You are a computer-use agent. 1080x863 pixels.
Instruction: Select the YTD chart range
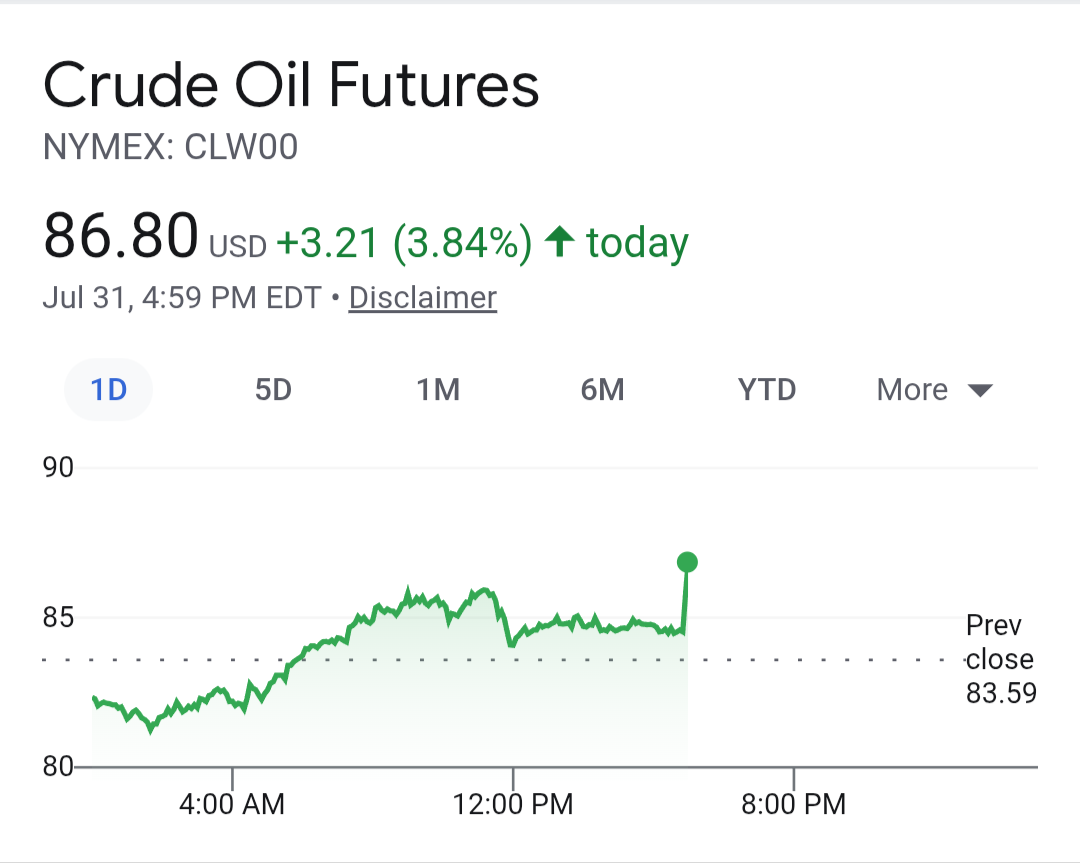point(767,390)
